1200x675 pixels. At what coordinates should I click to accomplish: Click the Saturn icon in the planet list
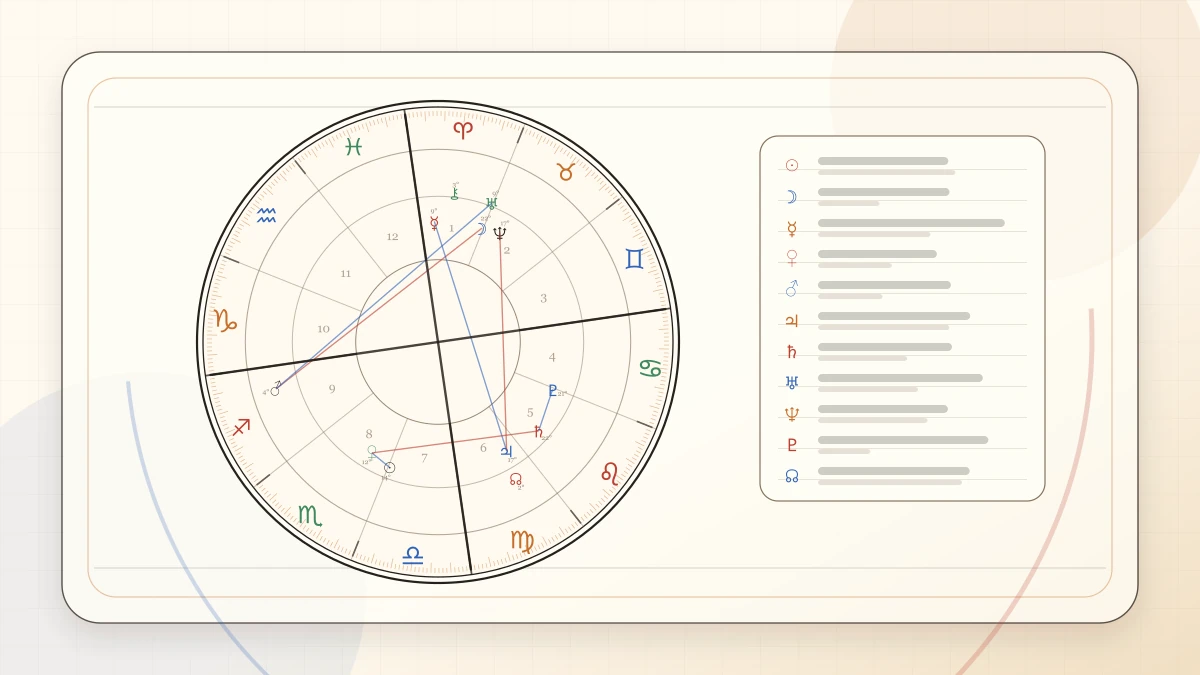[x=792, y=352]
